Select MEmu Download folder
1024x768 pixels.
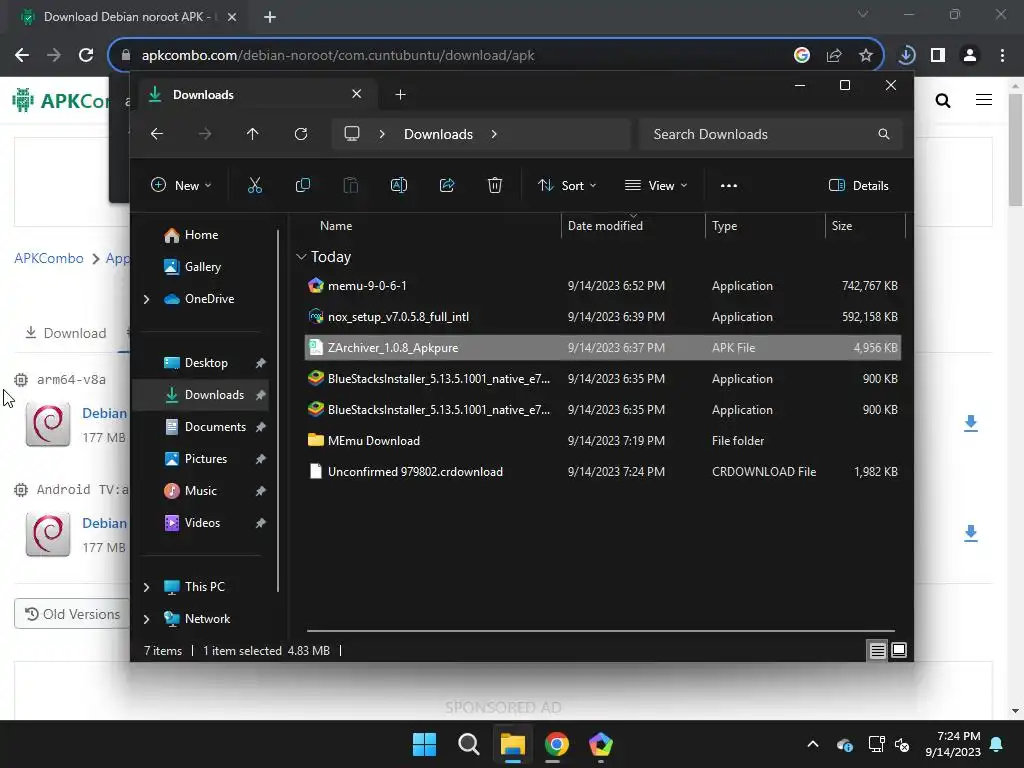point(603,441)
